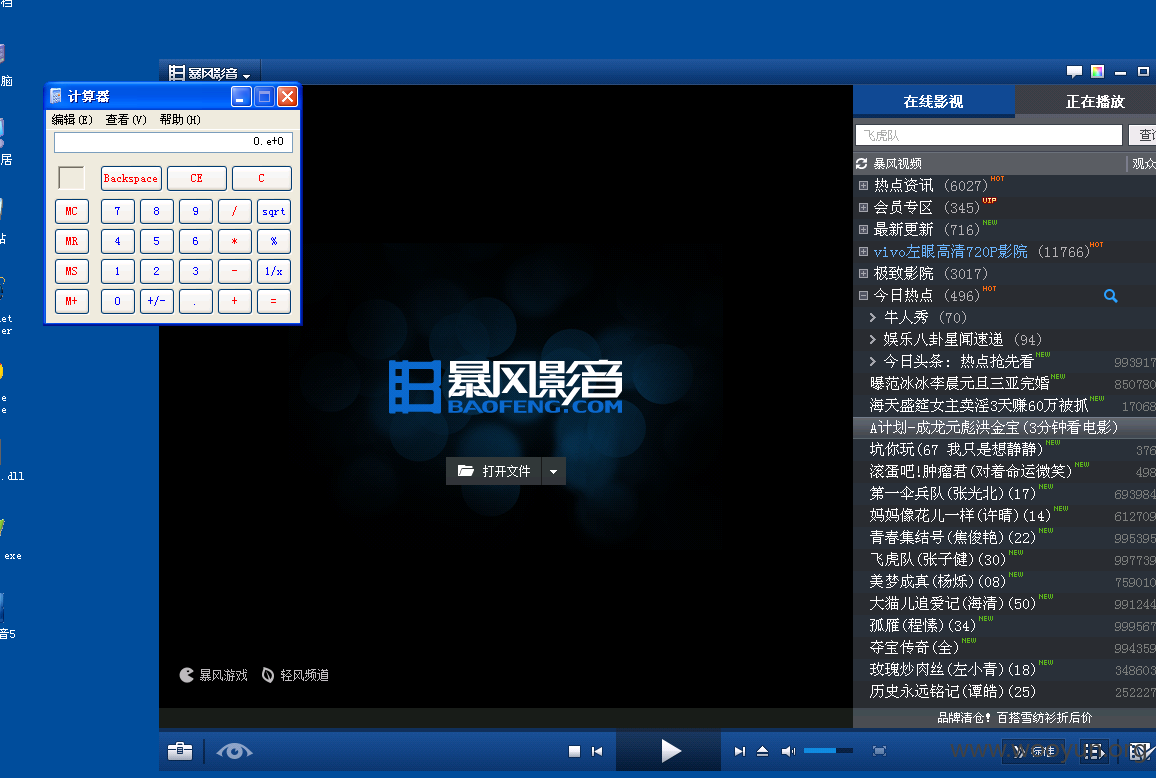Click Calculator sqrt button
This screenshot has height=778, width=1156.
click(x=274, y=212)
